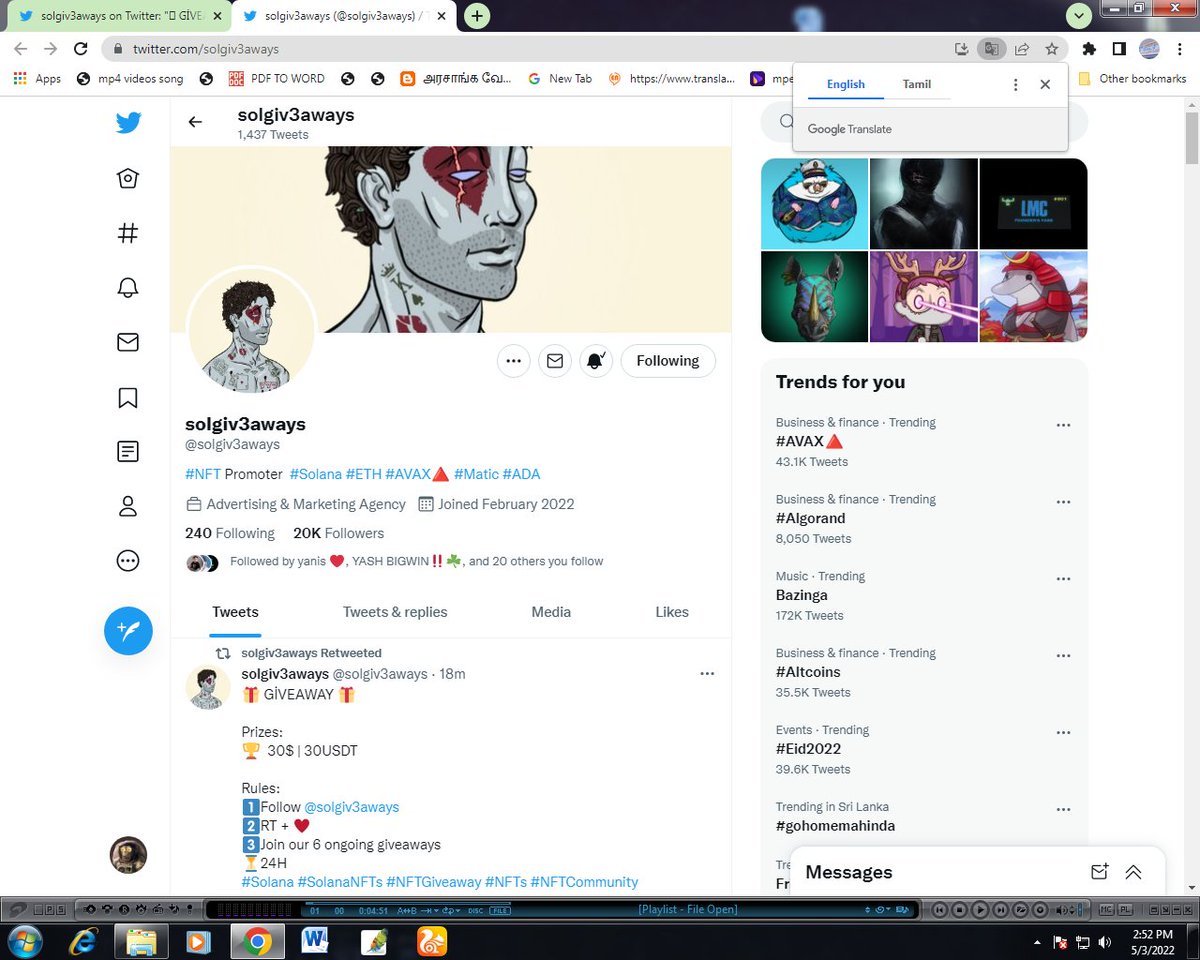Go to Home timeline icon in sidebar
The height and width of the screenshot is (960, 1200).
128,179
